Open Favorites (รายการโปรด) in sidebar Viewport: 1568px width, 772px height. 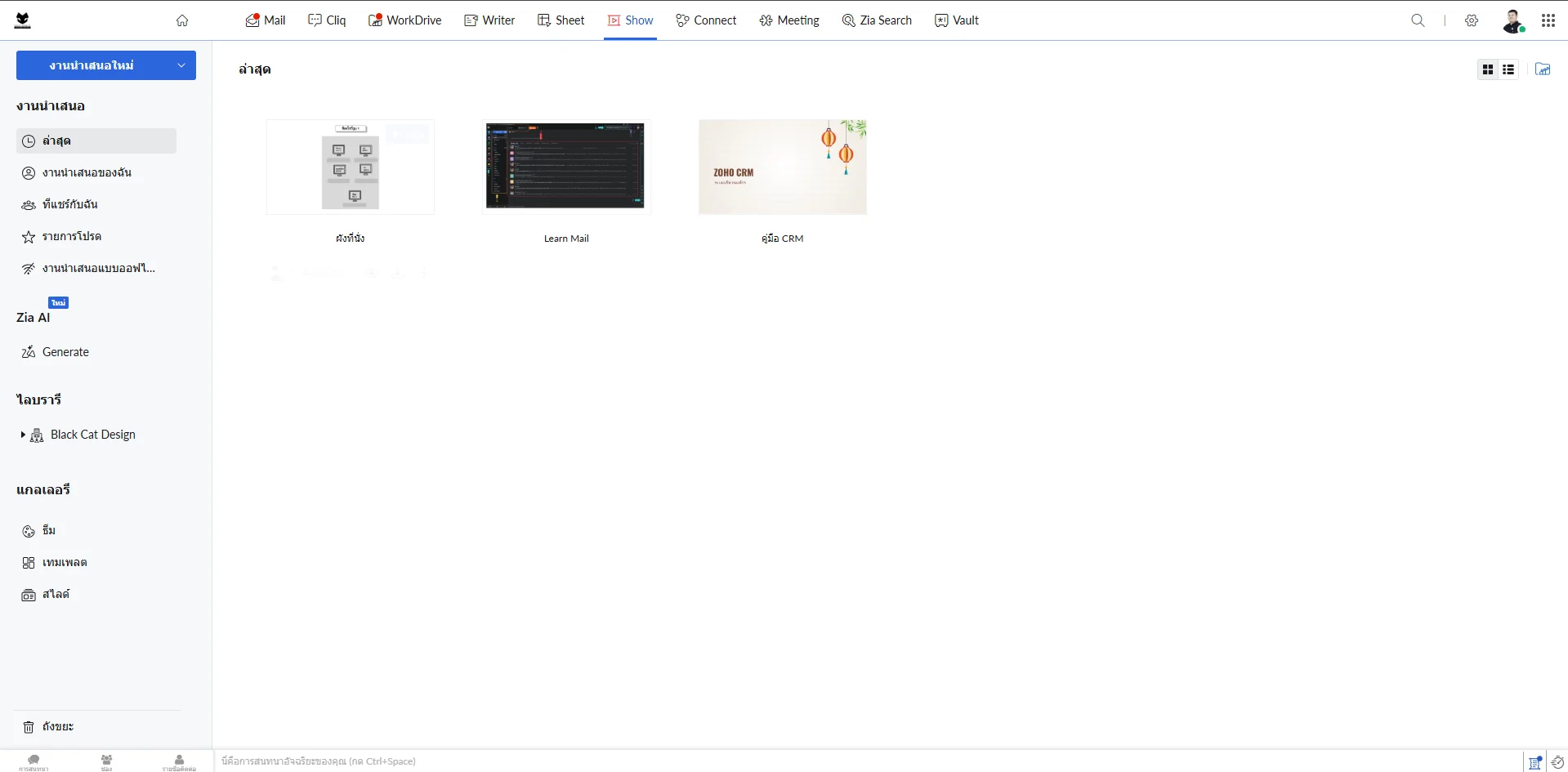pos(72,236)
